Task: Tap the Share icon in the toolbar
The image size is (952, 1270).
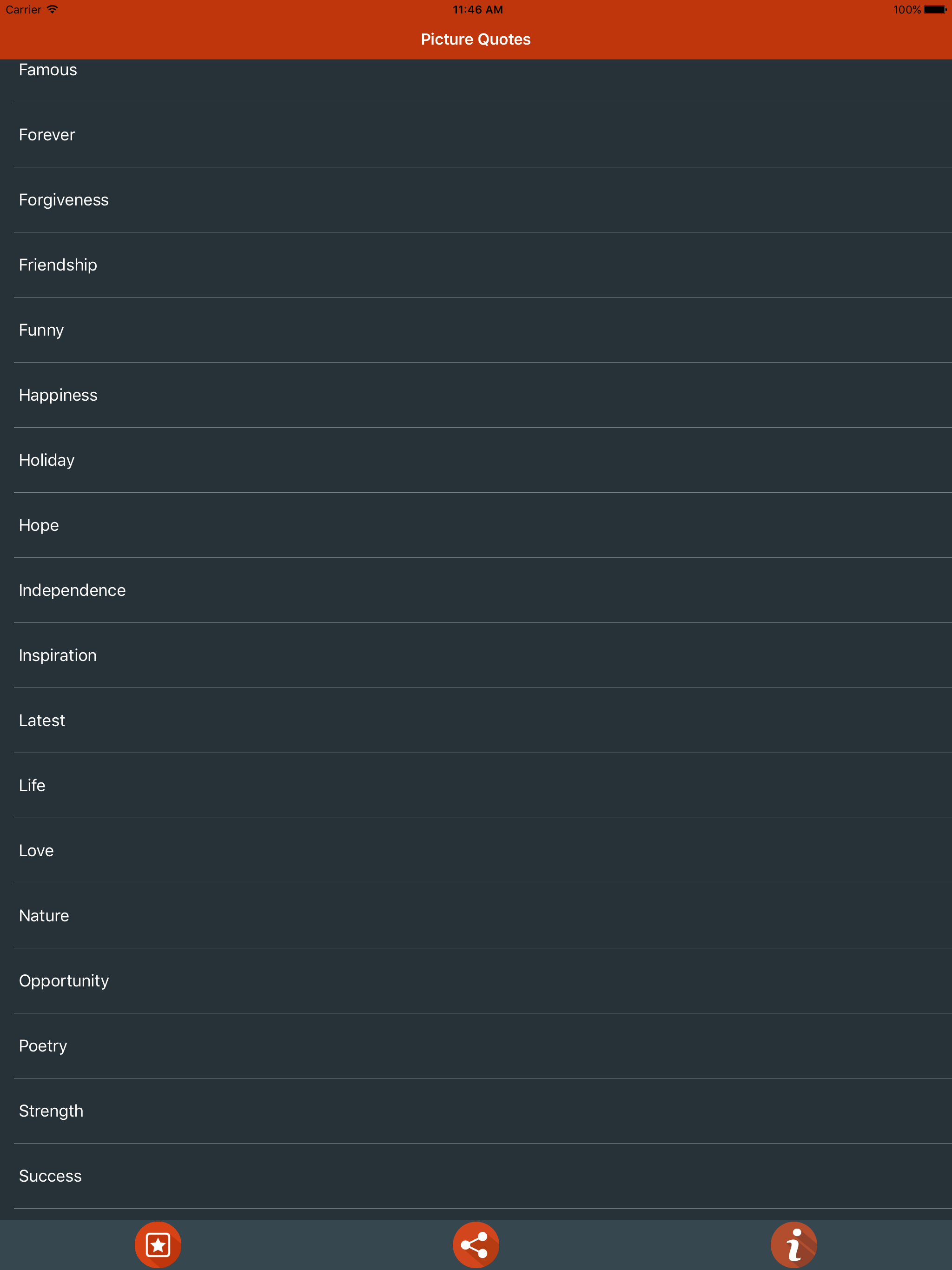Action: 476,1244
